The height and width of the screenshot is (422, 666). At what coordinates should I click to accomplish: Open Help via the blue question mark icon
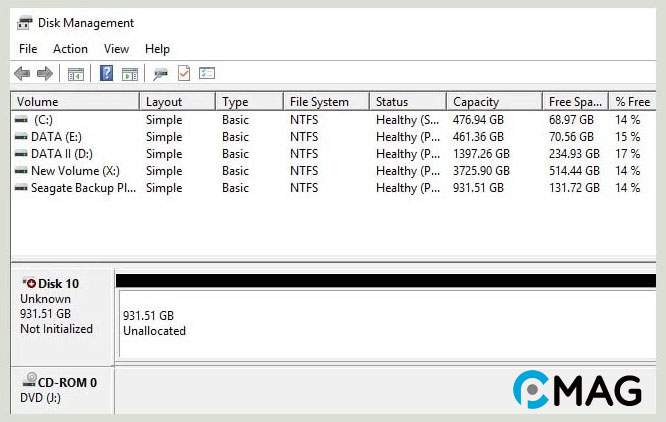click(x=106, y=73)
